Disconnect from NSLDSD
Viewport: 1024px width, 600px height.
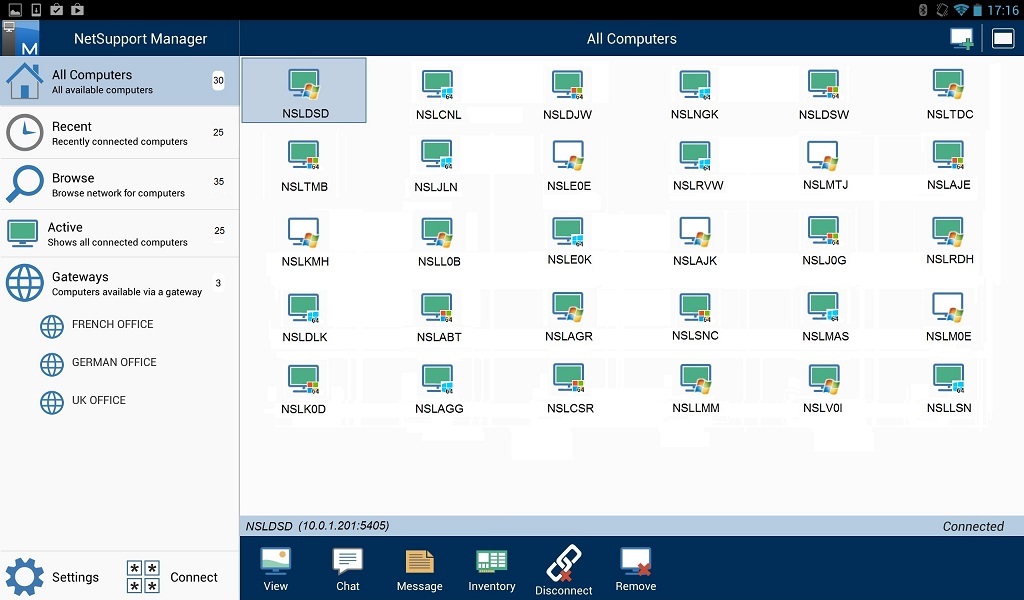(563, 568)
